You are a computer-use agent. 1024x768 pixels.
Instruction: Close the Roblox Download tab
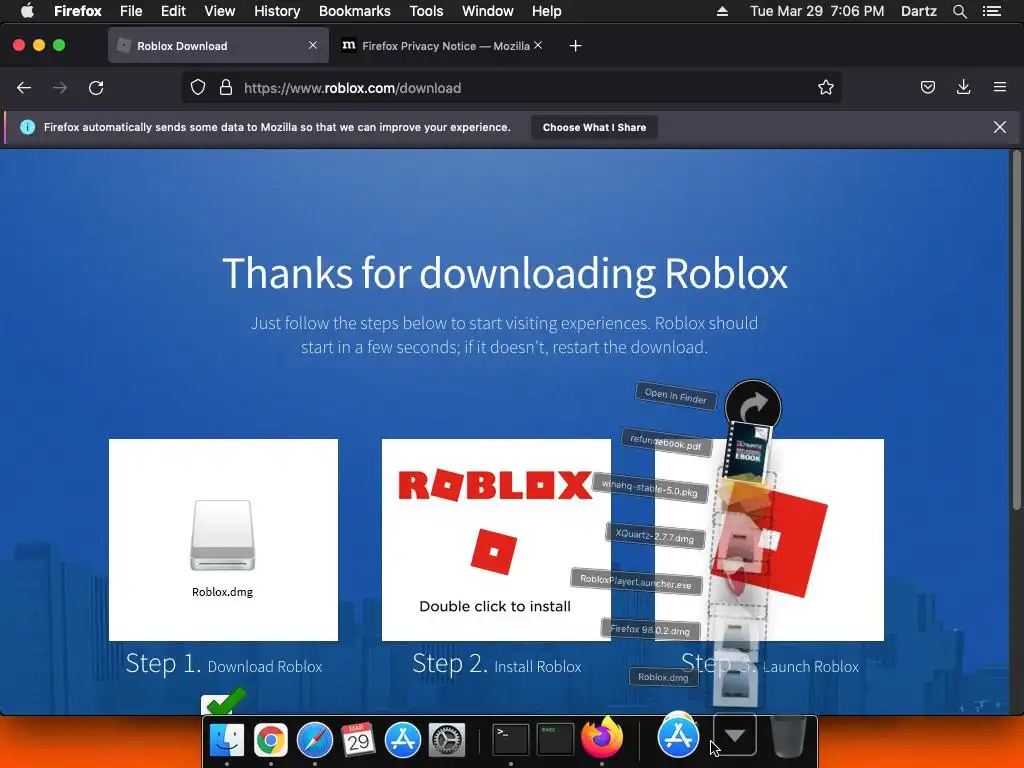click(x=313, y=45)
